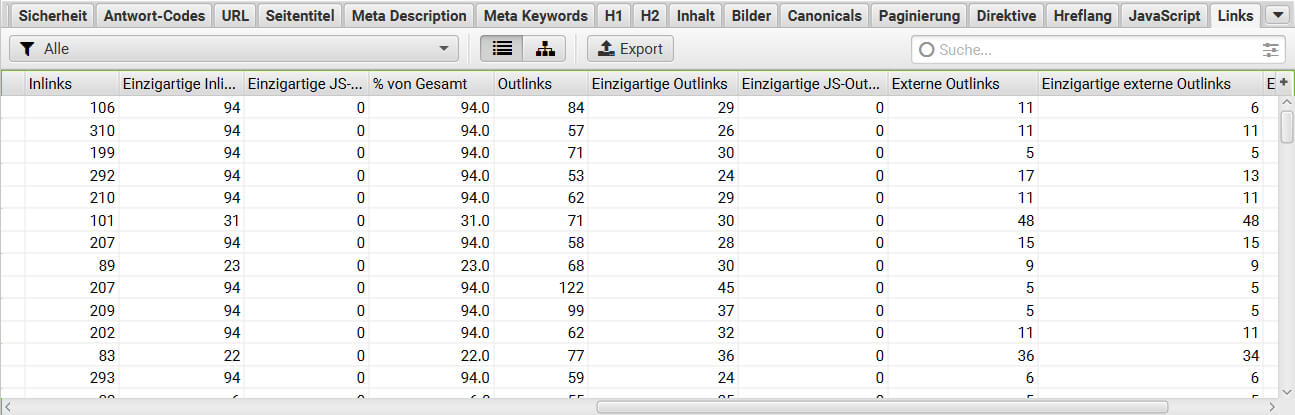Viewport: 1295px width, 415px height.
Task: Open the Antwort-Codes tab
Action: tap(155, 15)
